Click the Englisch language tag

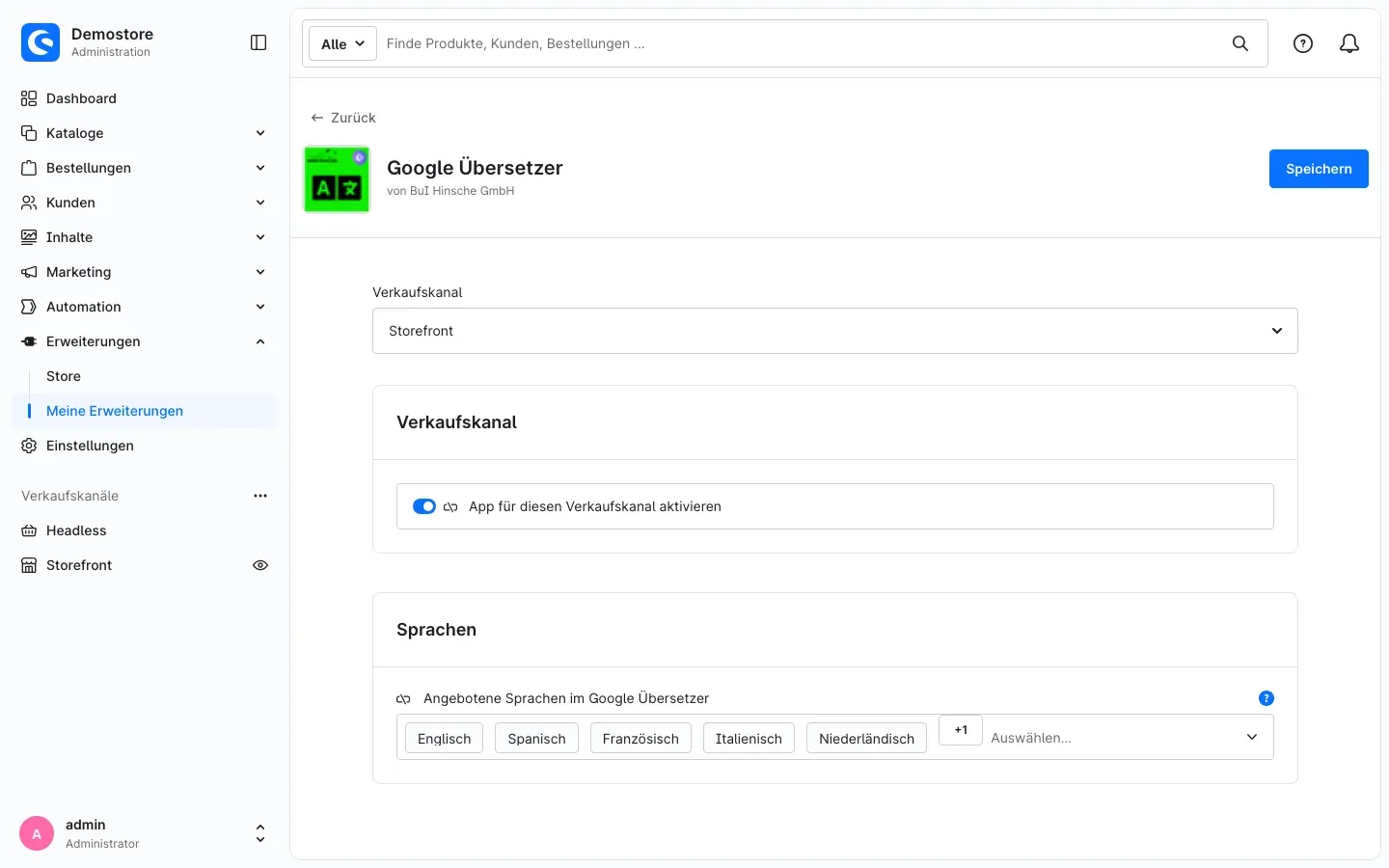click(x=444, y=739)
